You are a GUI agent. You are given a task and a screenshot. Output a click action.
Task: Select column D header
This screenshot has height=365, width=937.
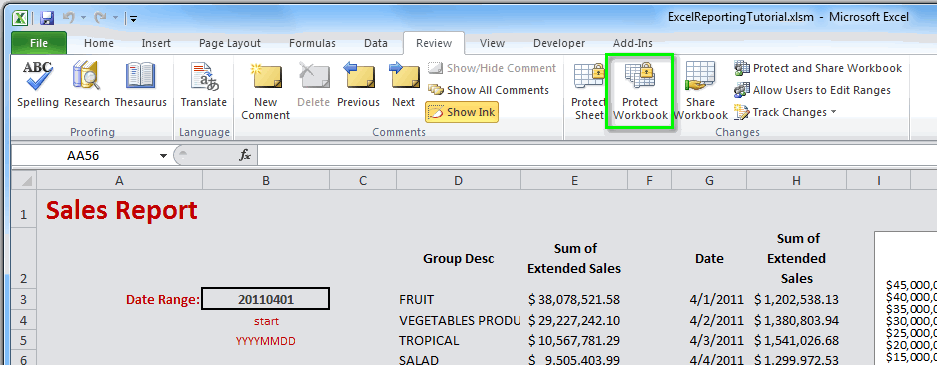point(458,180)
